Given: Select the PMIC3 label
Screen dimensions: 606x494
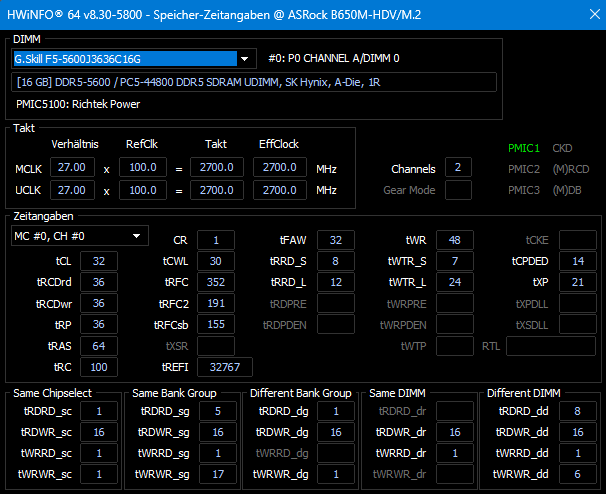Looking at the screenshot, I should [523, 190].
